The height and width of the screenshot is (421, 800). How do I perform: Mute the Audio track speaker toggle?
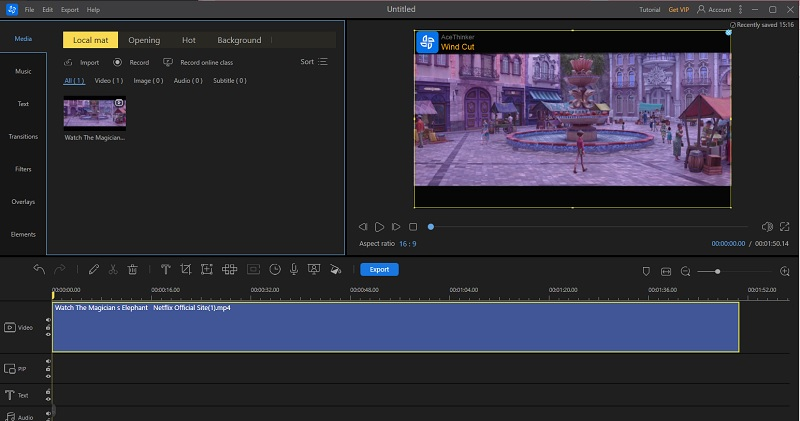click(48, 413)
